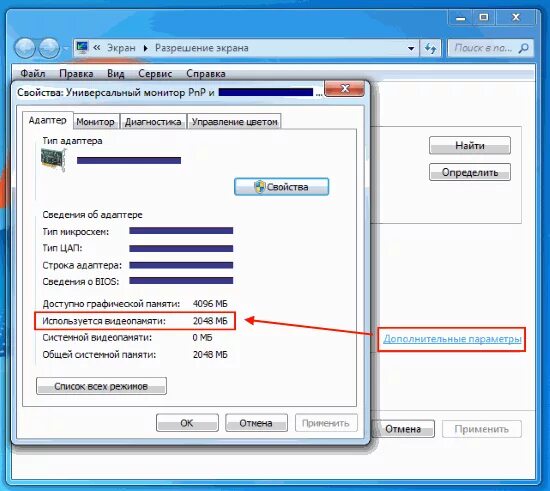
Task: Open the Сервис menu
Action: [x=155, y=74]
